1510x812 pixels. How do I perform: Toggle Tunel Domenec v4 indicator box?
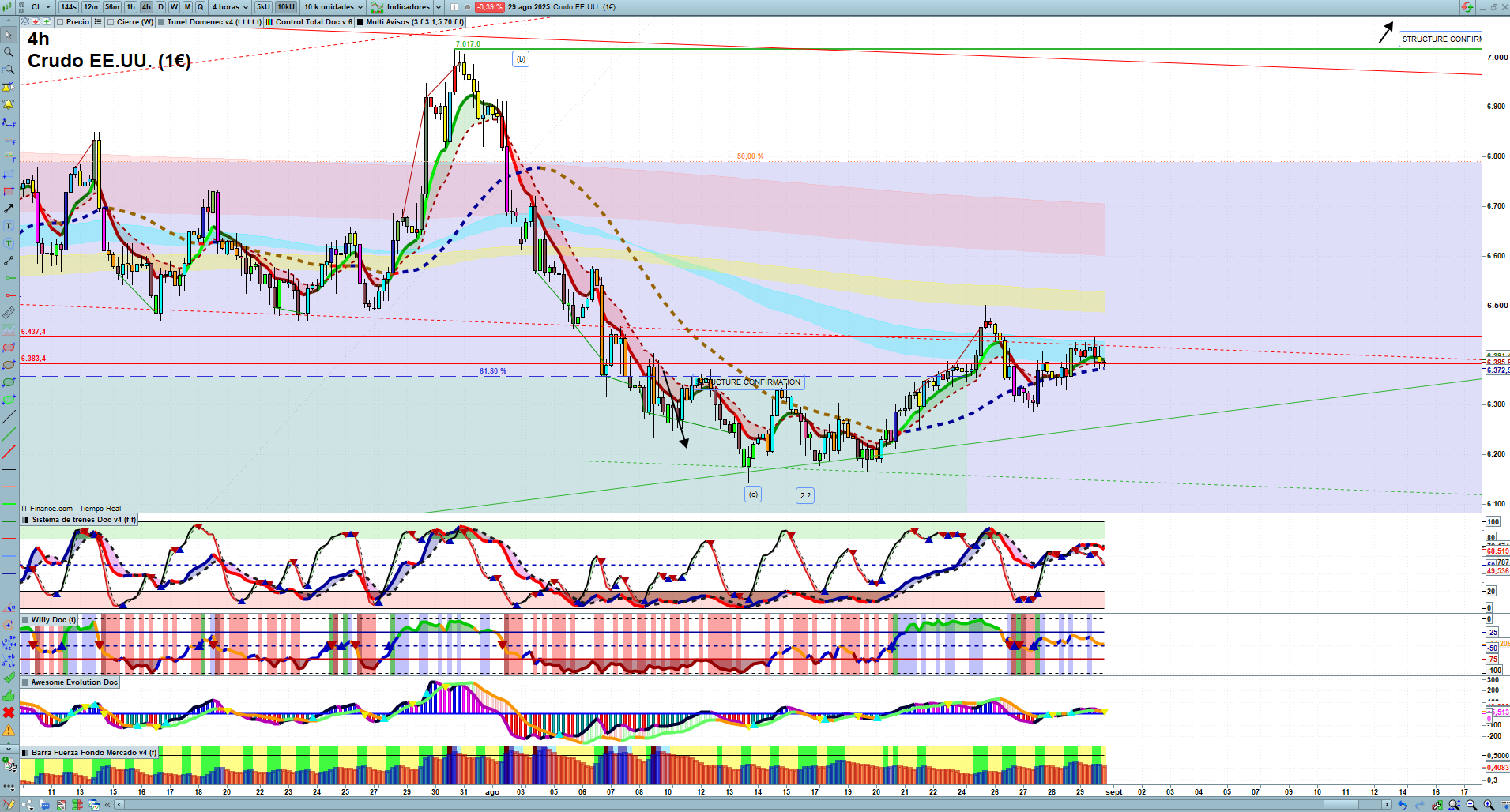(161, 22)
